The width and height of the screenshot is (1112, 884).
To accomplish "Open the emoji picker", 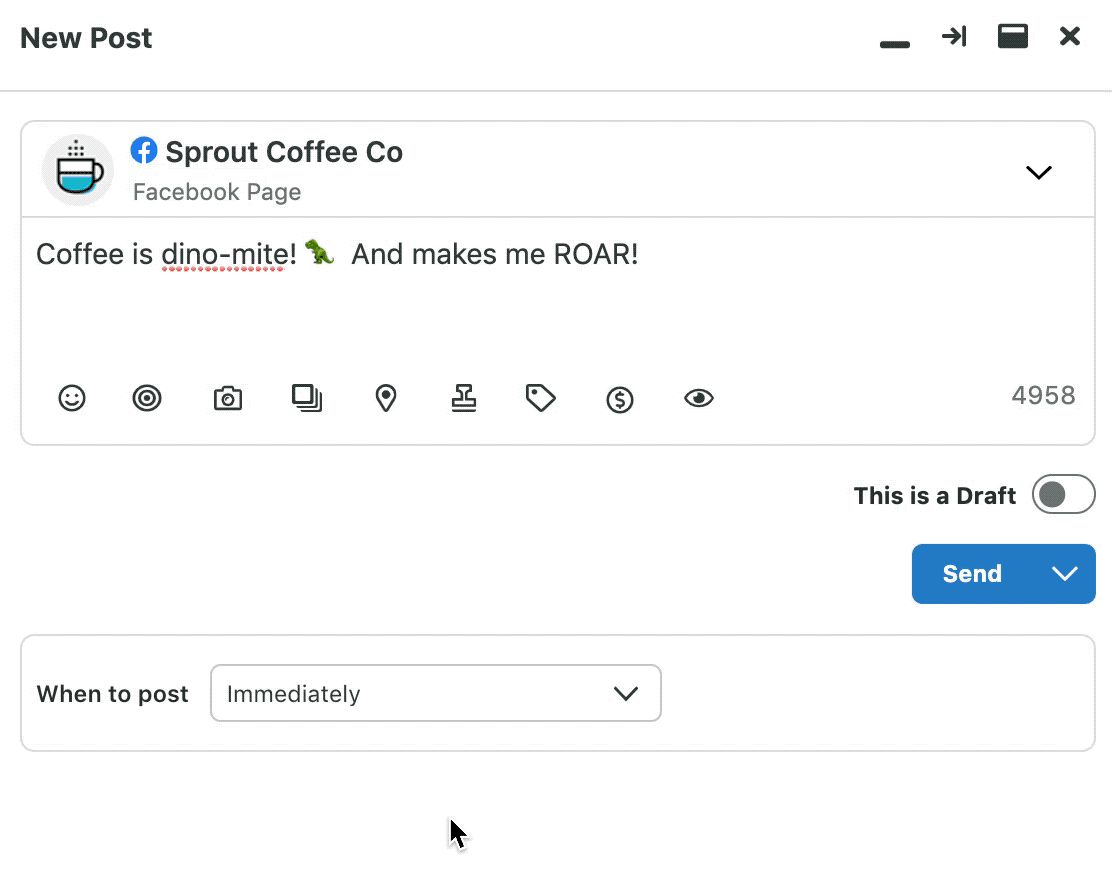I will coord(72,398).
